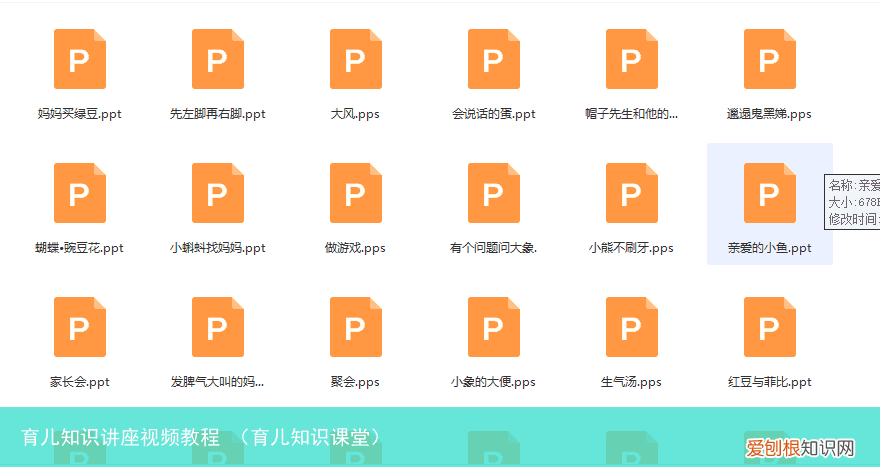Select the highlighted 亲爱的小鱼.ppt icon
The width and height of the screenshot is (880, 467).
tap(770, 193)
